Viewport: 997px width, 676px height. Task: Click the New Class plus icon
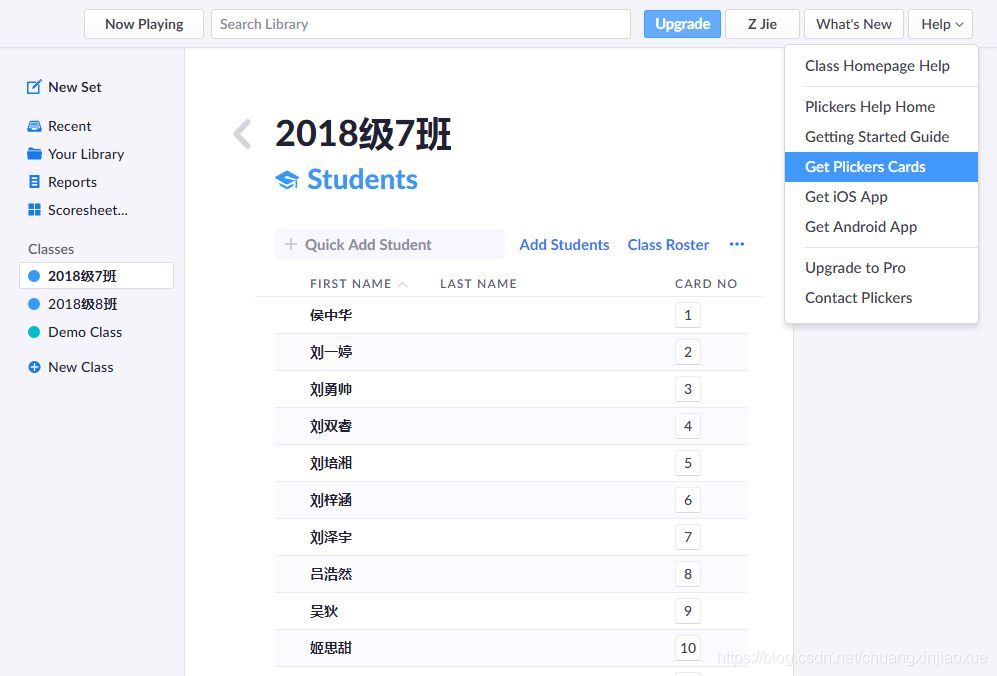[34, 367]
